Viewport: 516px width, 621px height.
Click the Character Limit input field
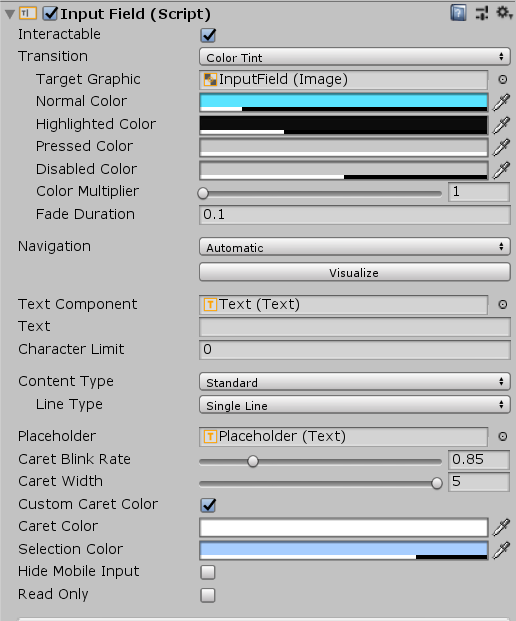click(354, 350)
